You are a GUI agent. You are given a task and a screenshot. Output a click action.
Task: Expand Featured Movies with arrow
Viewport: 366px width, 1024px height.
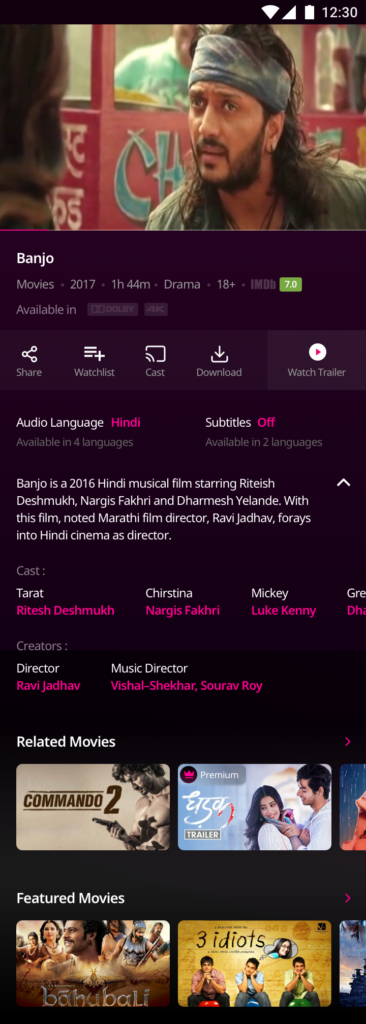point(348,898)
